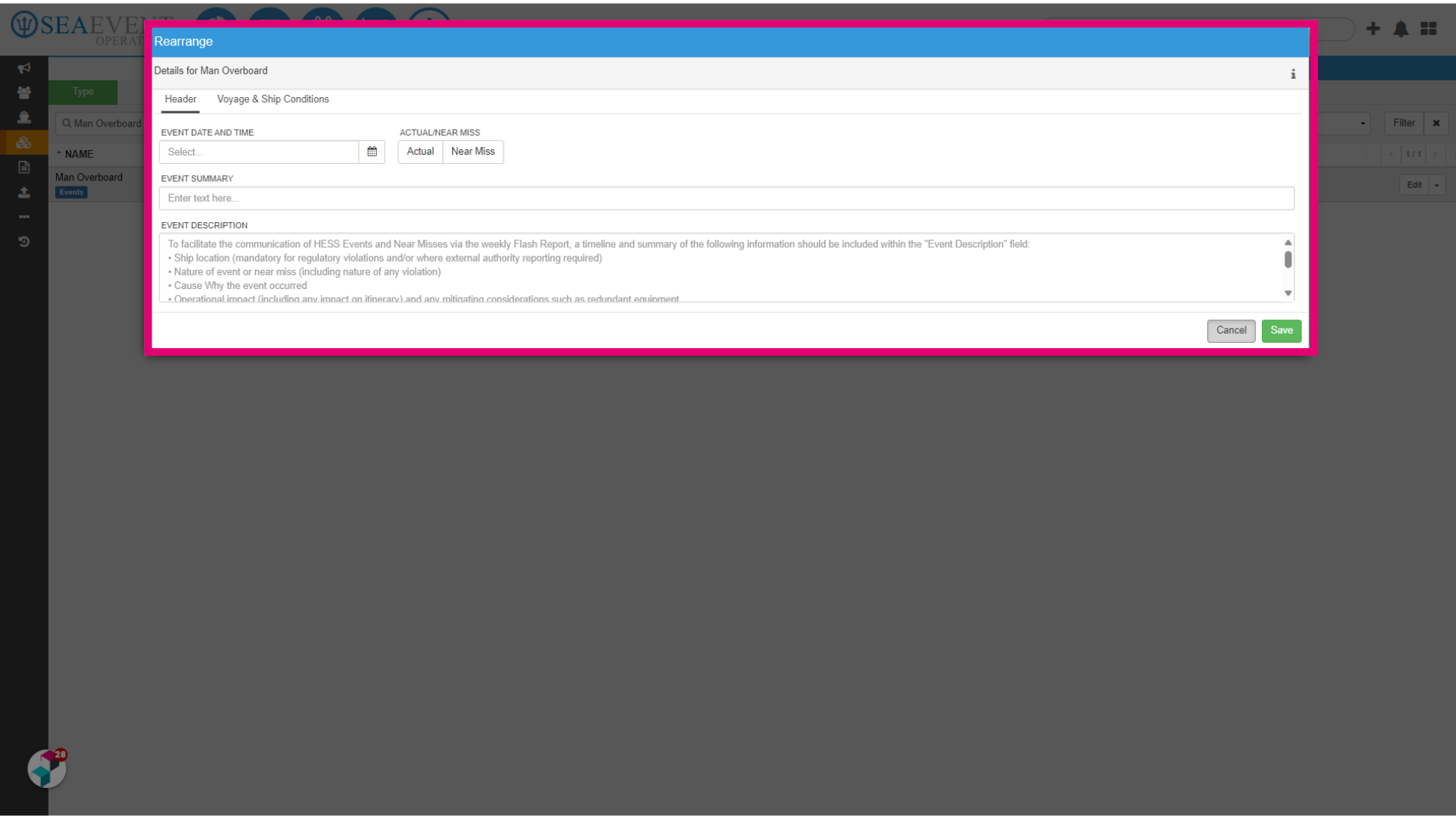Click the Event Date and Time field

(259, 152)
